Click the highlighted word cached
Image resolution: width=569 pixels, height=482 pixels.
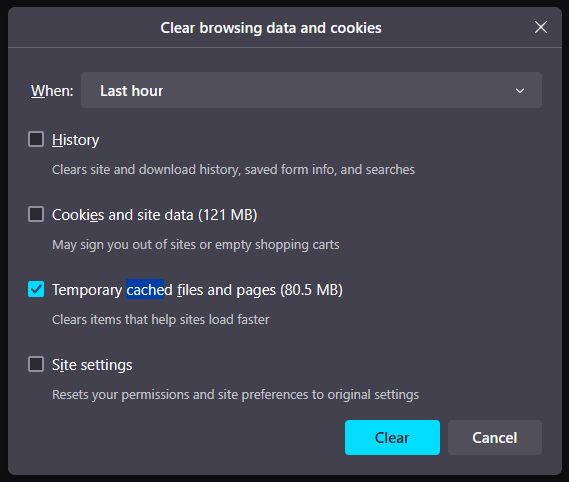pyautogui.click(x=145, y=289)
